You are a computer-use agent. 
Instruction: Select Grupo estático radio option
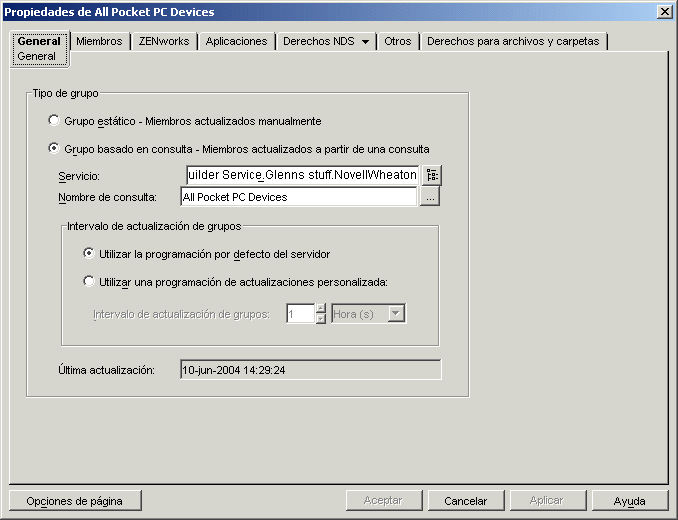(54, 121)
